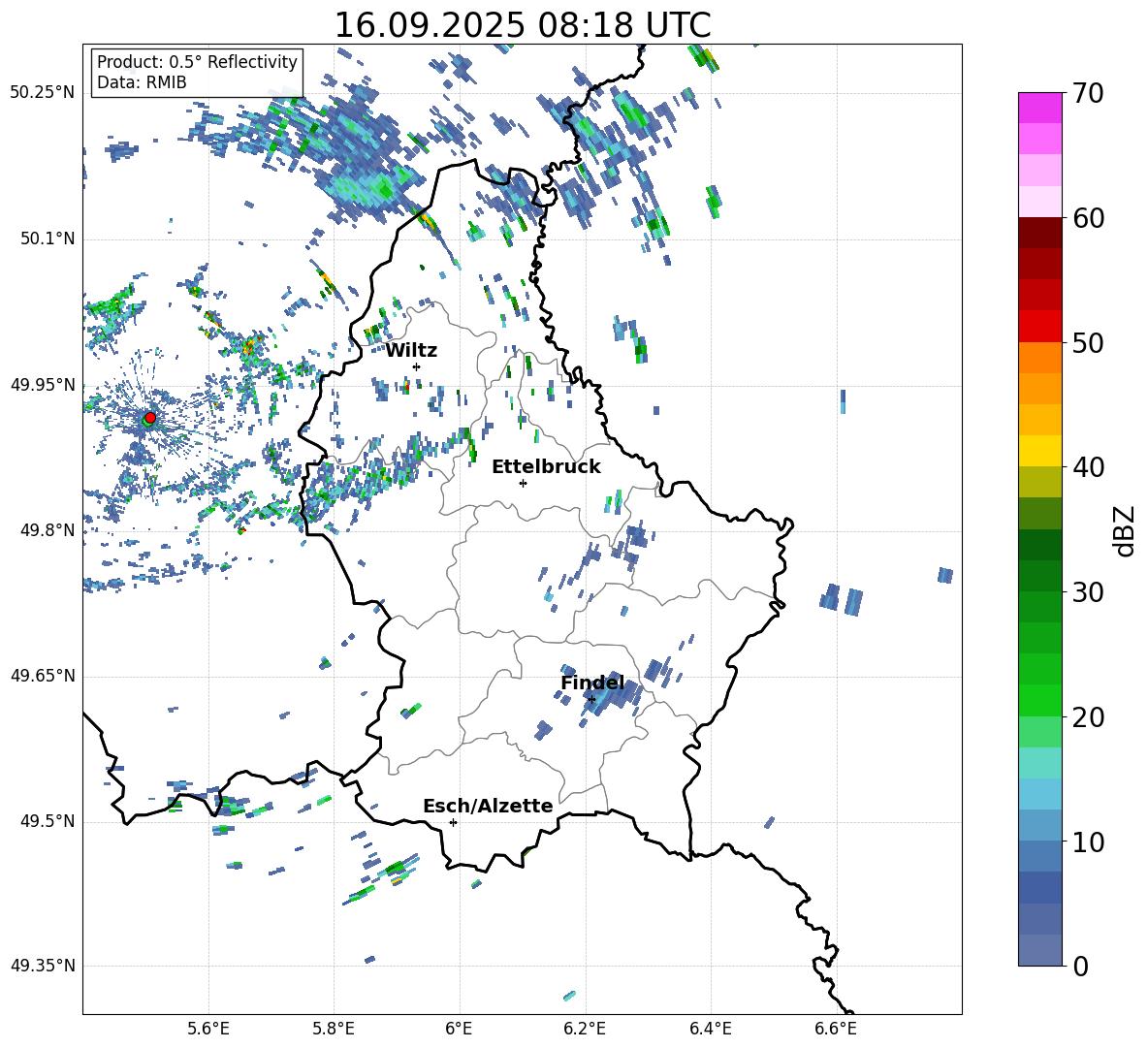The width and height of the screenshot is (1148, 1048).
Task: Click the Findel station cross marker
Action: point(591,700)
